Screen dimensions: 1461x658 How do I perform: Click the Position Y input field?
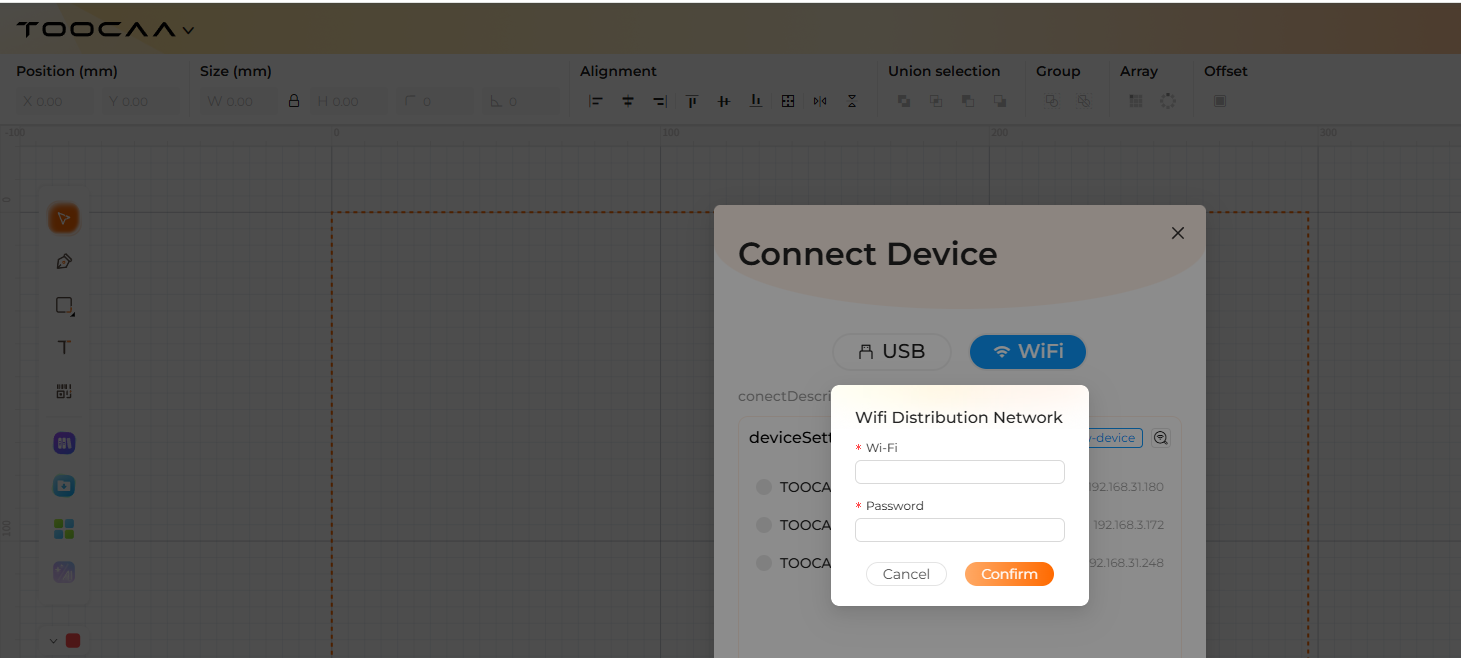[141, 101]
